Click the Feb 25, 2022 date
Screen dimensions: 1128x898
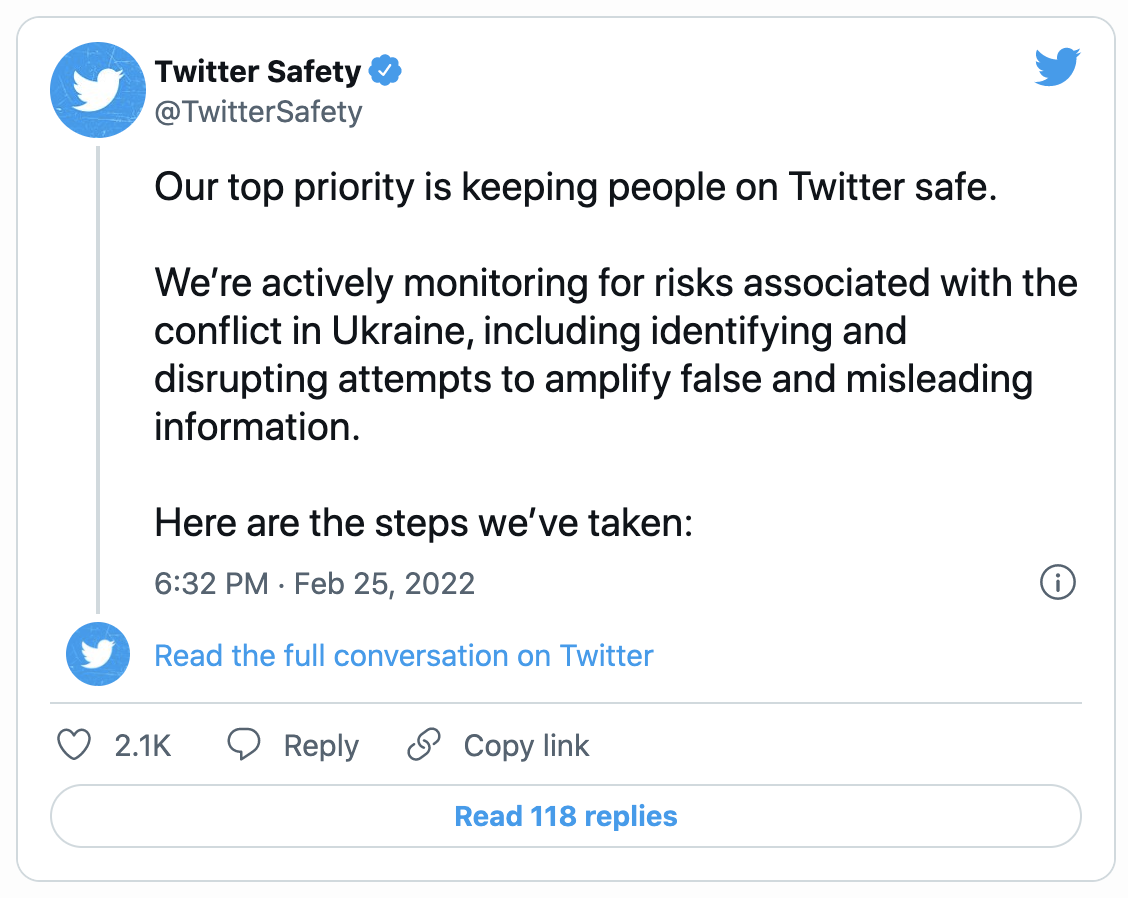tap(384, 584)
